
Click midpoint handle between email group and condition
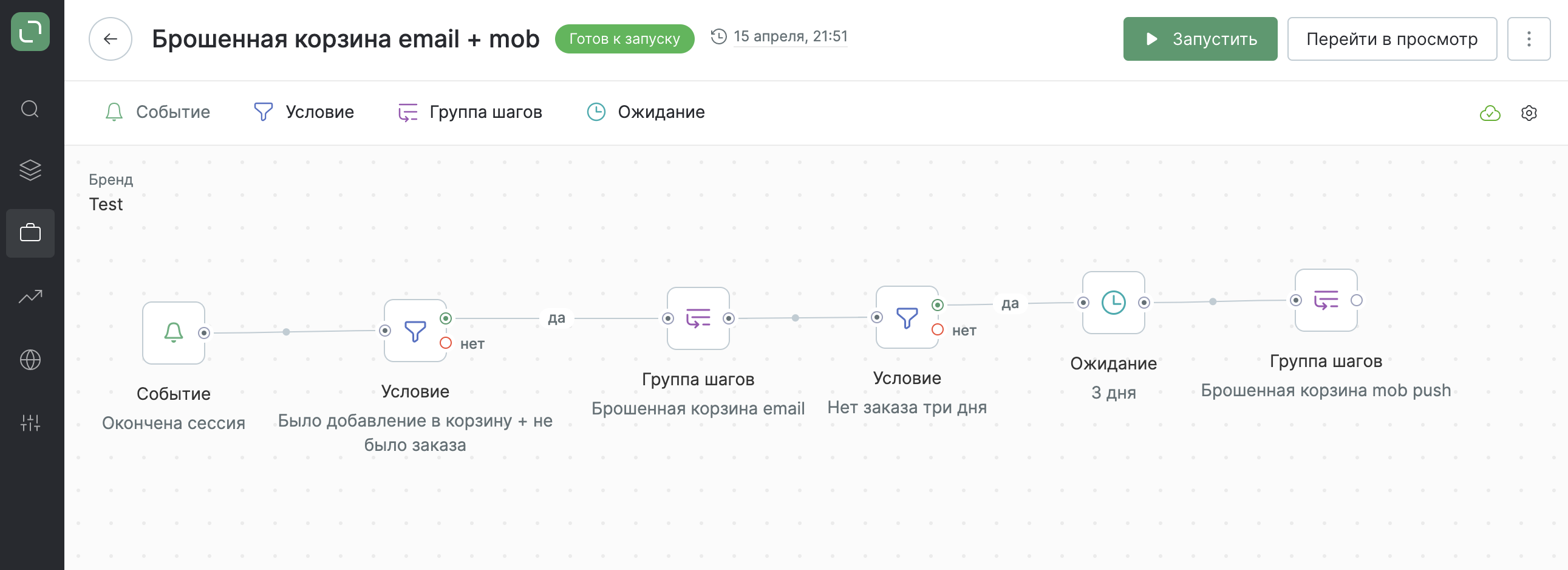[795, 318]
